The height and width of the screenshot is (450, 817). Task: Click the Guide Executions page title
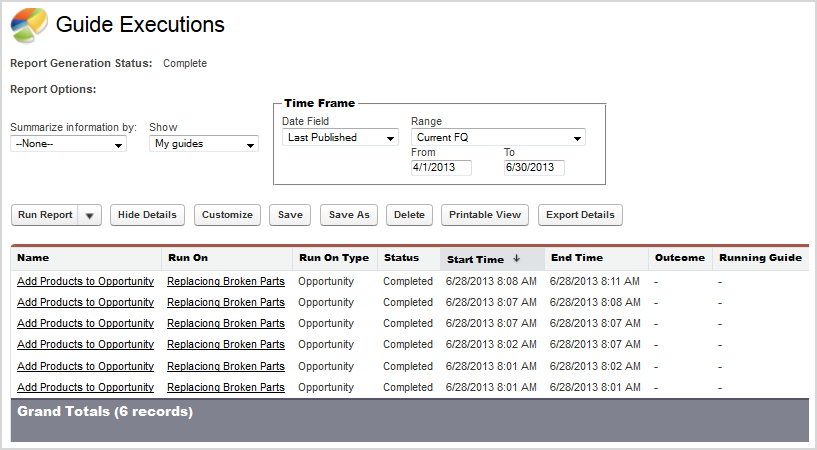click(140, 24)
